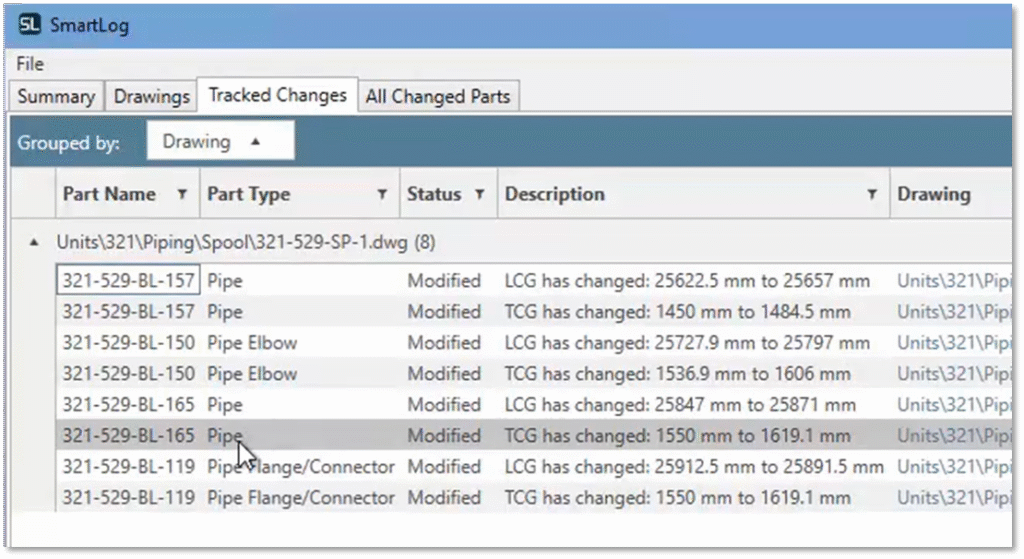The height and width of the screenshot is (559, 1024).
Task: Click 'LCG has changed: 25912.5 mm to 25891.5 mm'
Action: pos(694,467)
